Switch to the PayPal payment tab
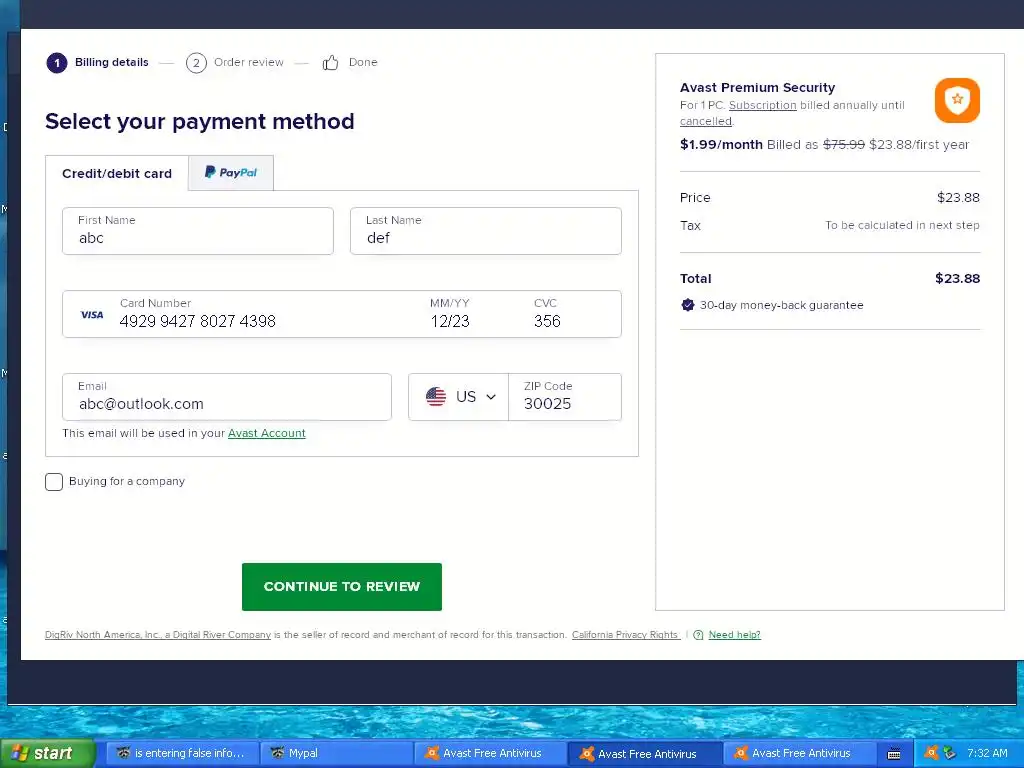This screenshot has height=768, width=1024. 231,173
